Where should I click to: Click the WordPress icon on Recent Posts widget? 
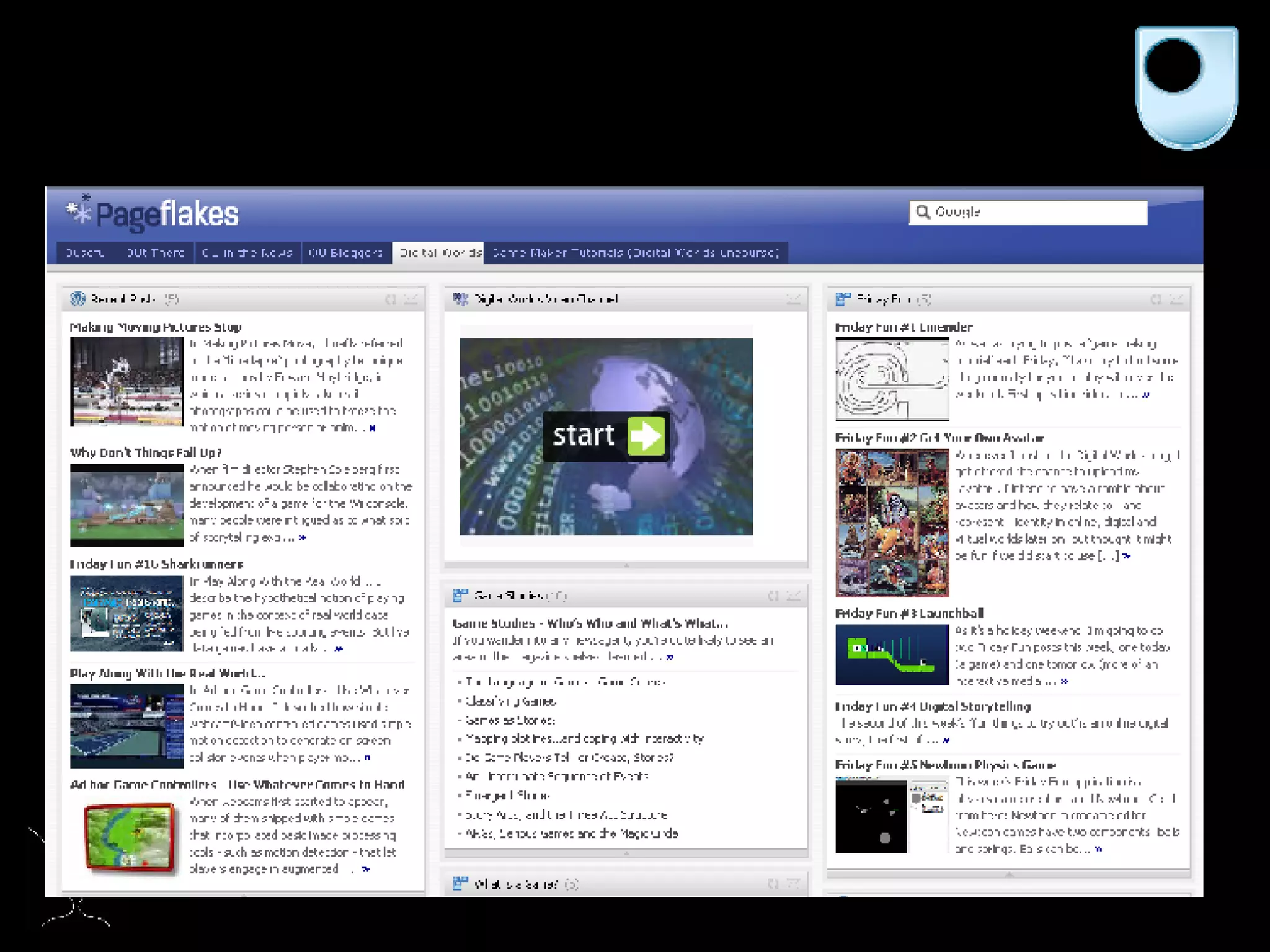tap(78, 299)
